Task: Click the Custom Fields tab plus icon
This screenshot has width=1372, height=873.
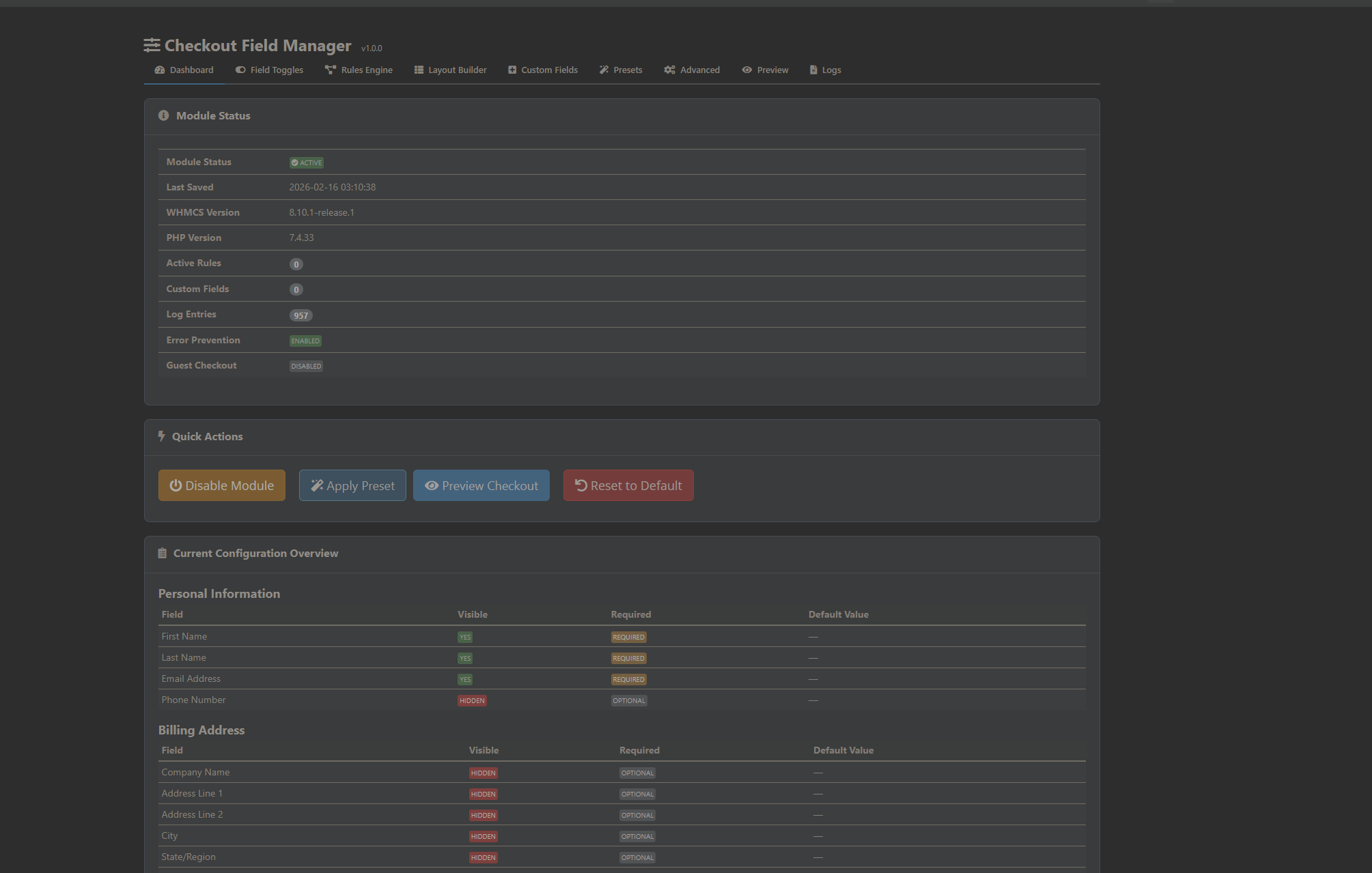Action: pyautogui.click(x=512, y=70)
